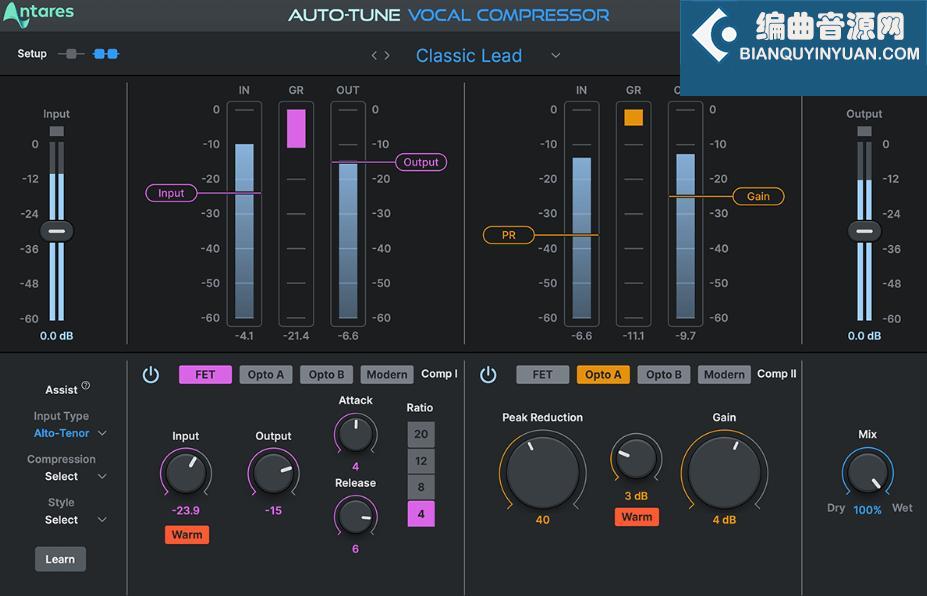The height and width of the screenshot is (596, 927).
Task: Click the Output 0.0 dB value
Action: [x=864, y=336]
